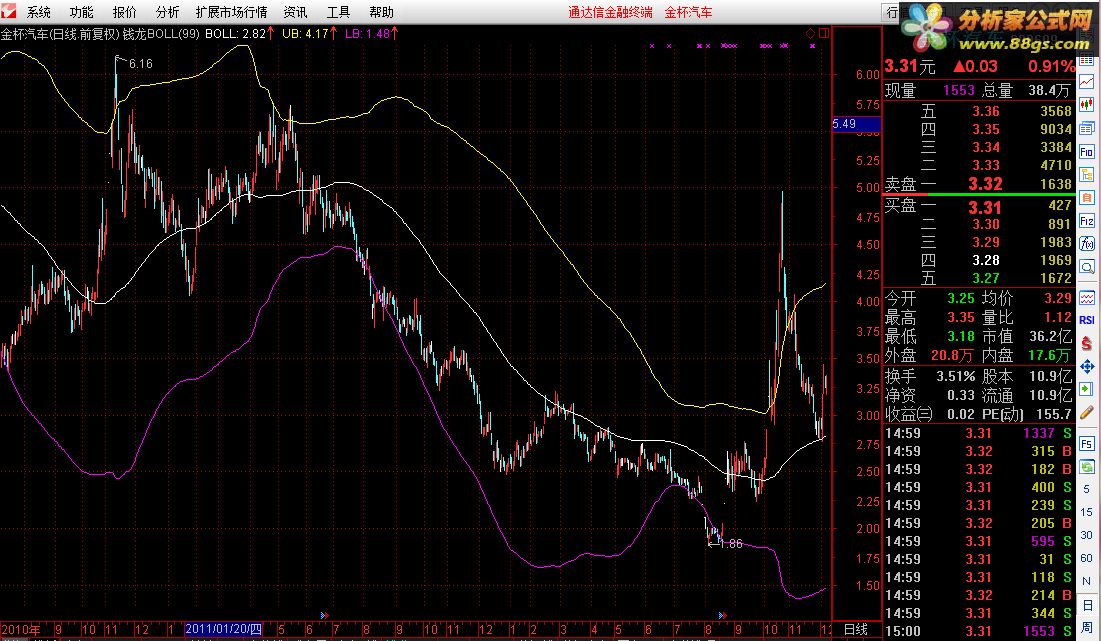Click the F10 company info icon
The height and width of the screenshot is (641, 1101).
[x=1086, y=152]
